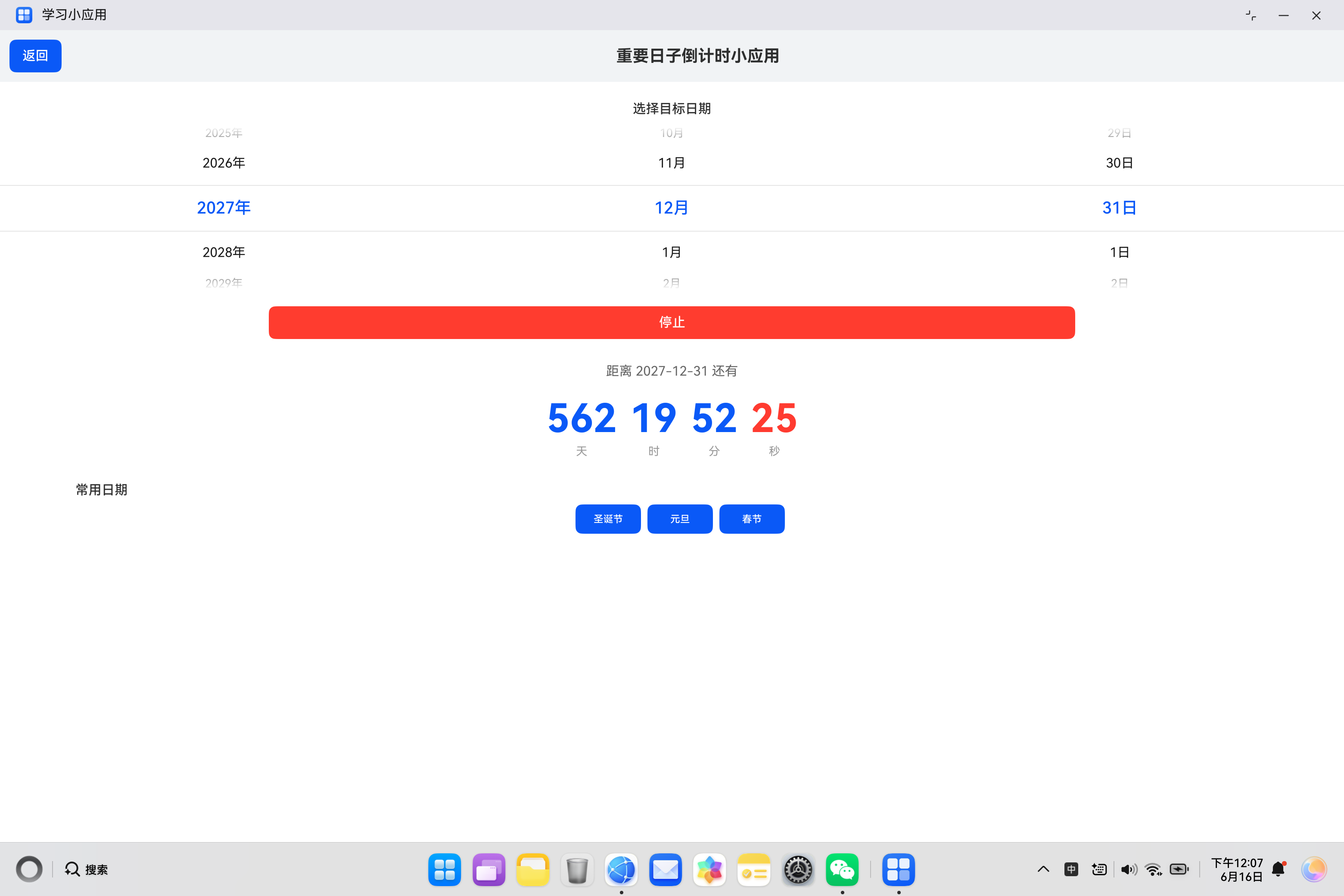Open the Wi-Fi tray icon
1344x896 pixels.
pos(1154,869)
